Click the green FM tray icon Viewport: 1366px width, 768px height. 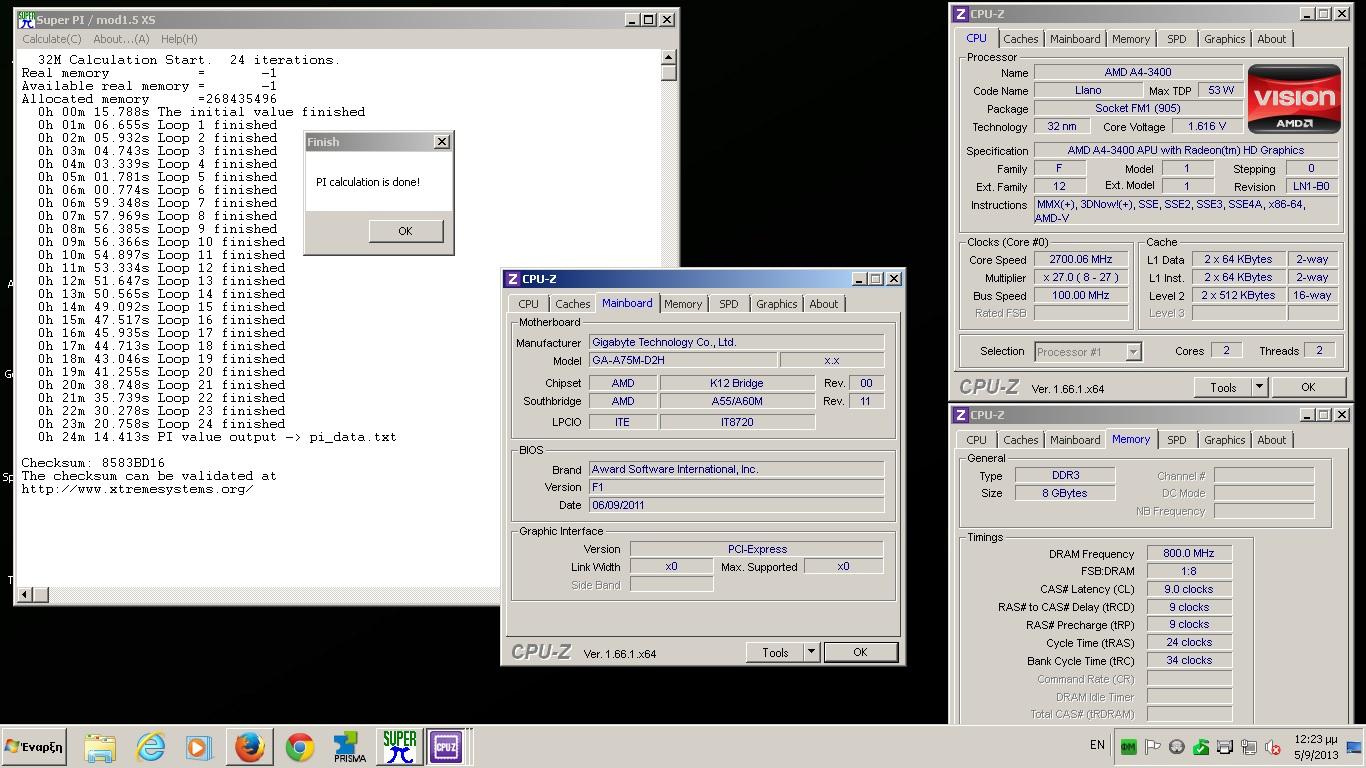[x=1128, y=747]
